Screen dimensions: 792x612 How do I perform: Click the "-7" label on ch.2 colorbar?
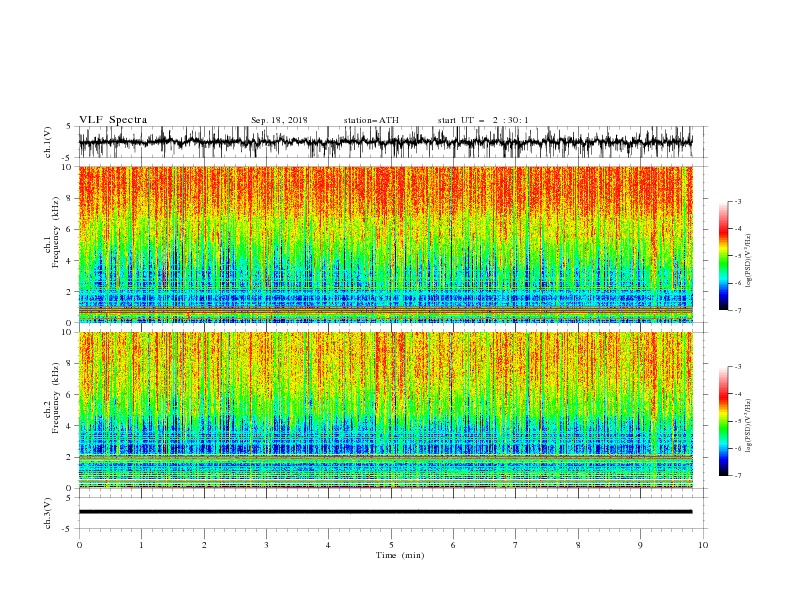click(x=737, y=475)
